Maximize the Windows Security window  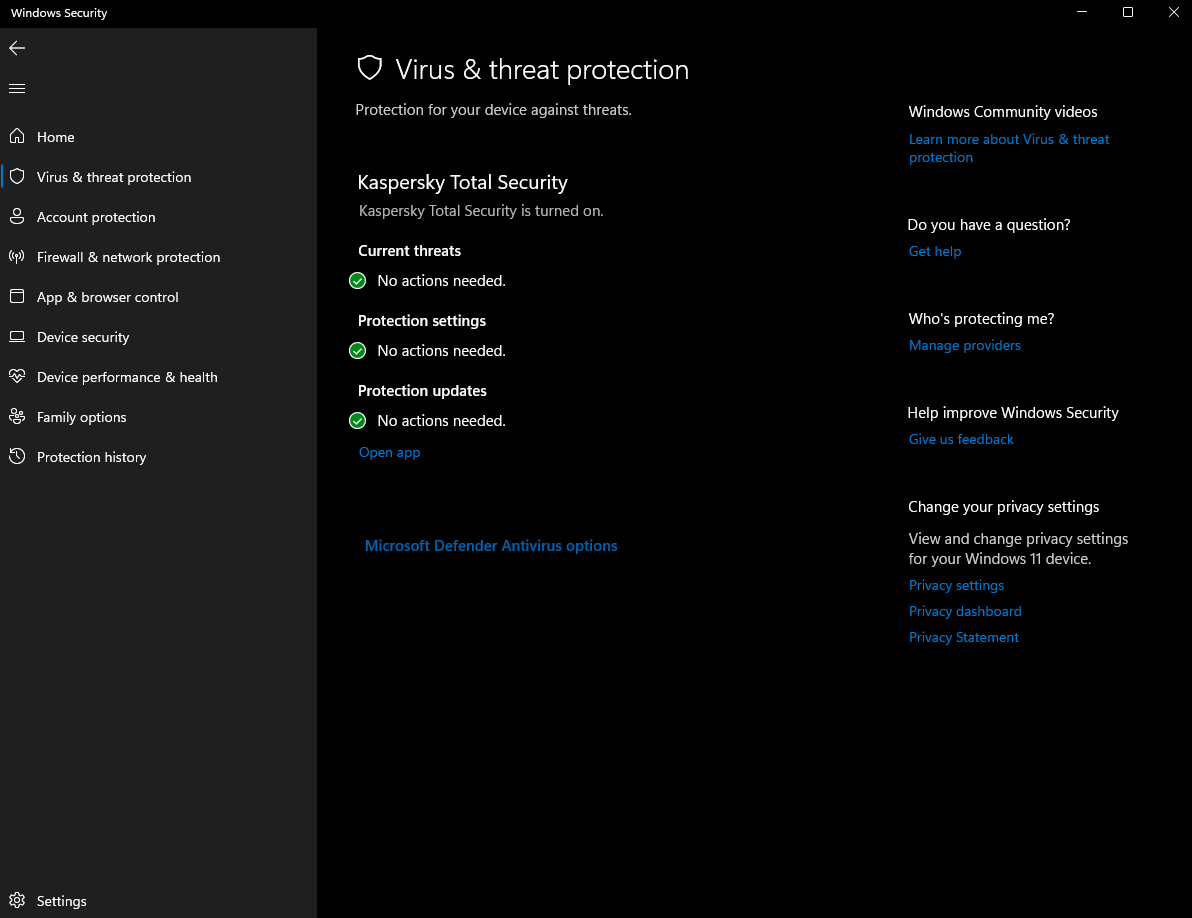(x=1127, y=12)
